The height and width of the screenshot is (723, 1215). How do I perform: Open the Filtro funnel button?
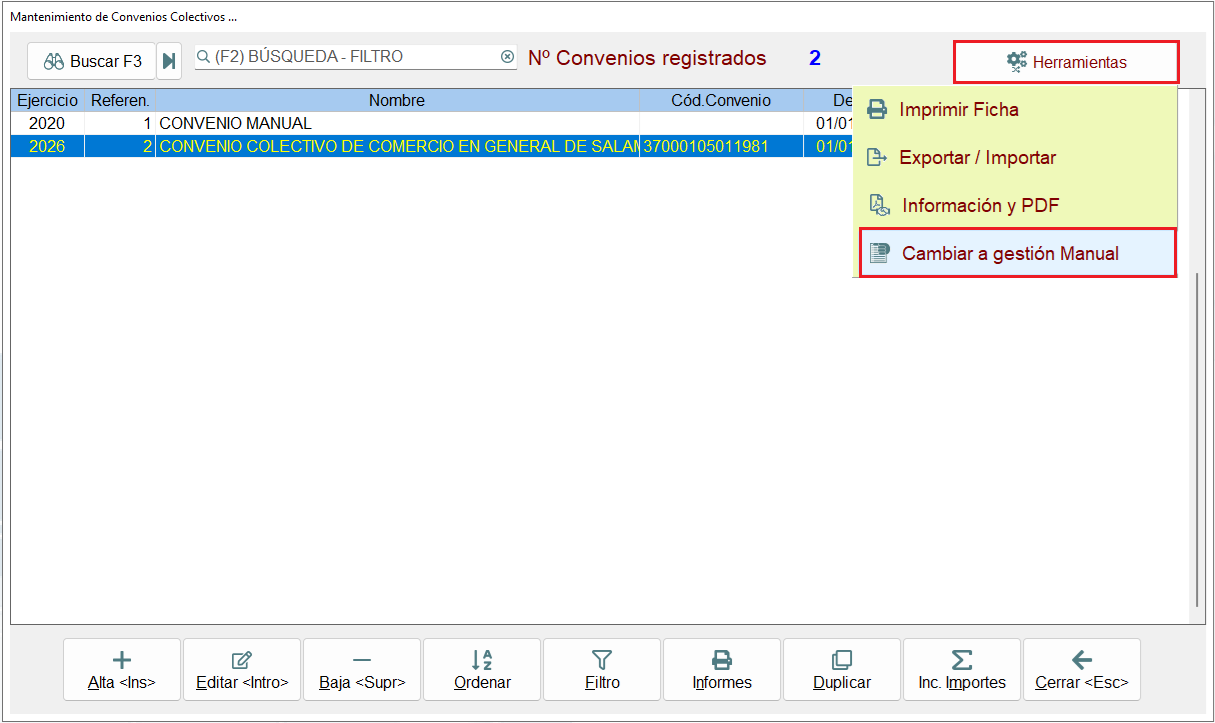[602, 670]
